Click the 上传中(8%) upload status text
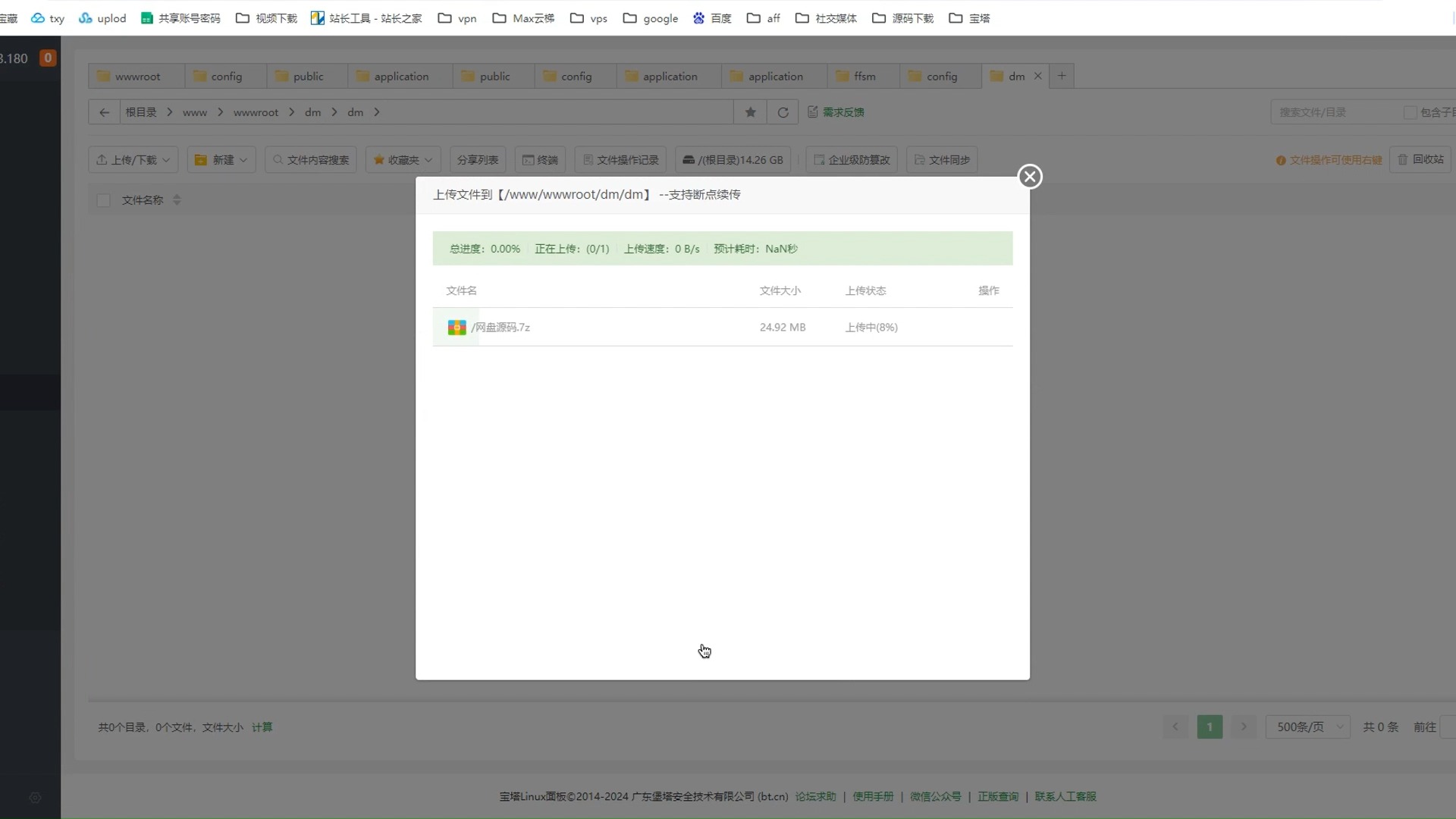 tap(871, 328)
